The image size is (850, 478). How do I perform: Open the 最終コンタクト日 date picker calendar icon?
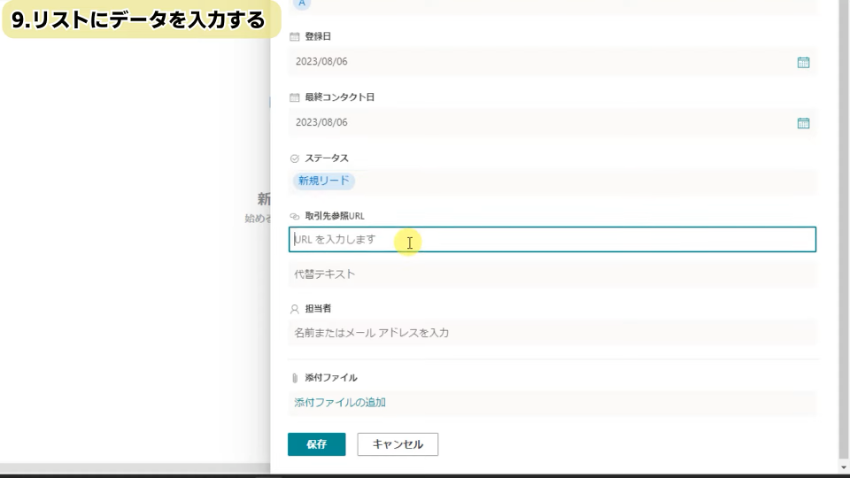(803, 123)
